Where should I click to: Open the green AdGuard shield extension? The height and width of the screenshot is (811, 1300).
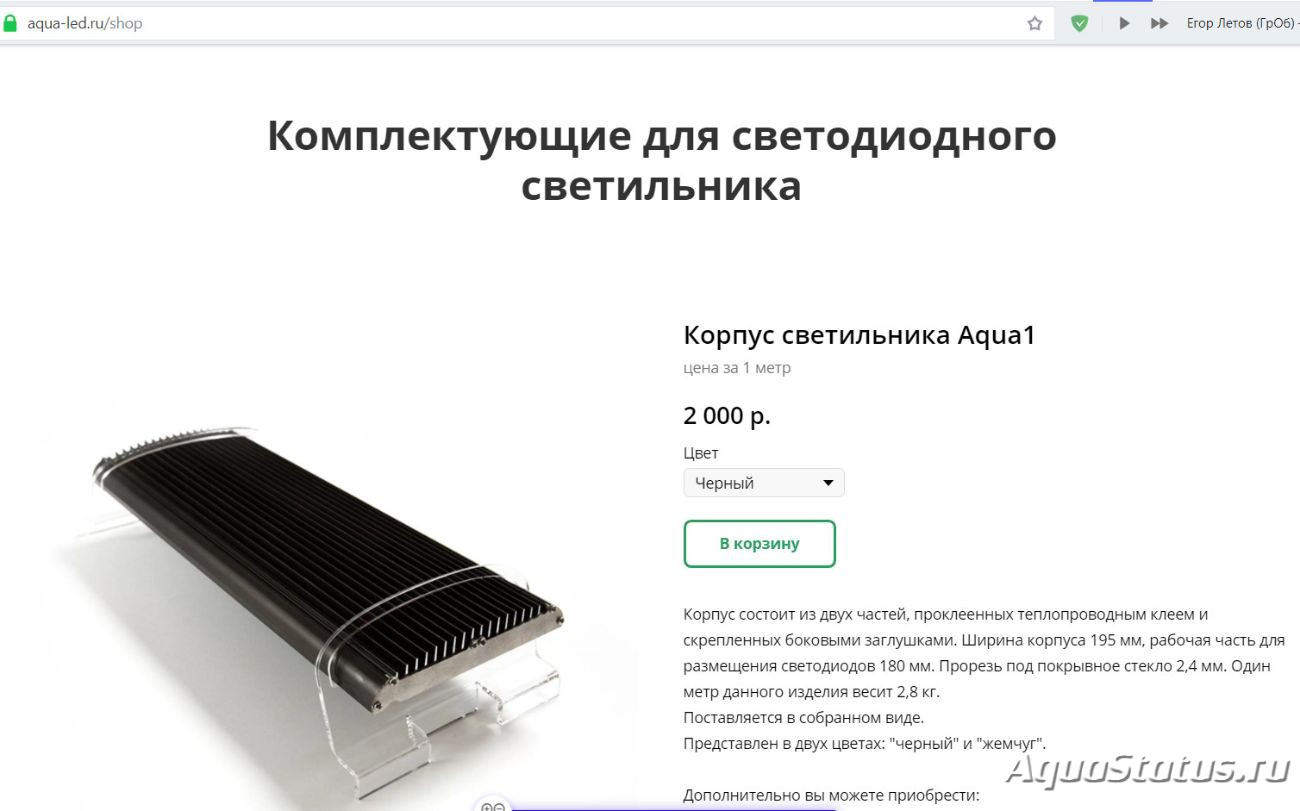1080,23
